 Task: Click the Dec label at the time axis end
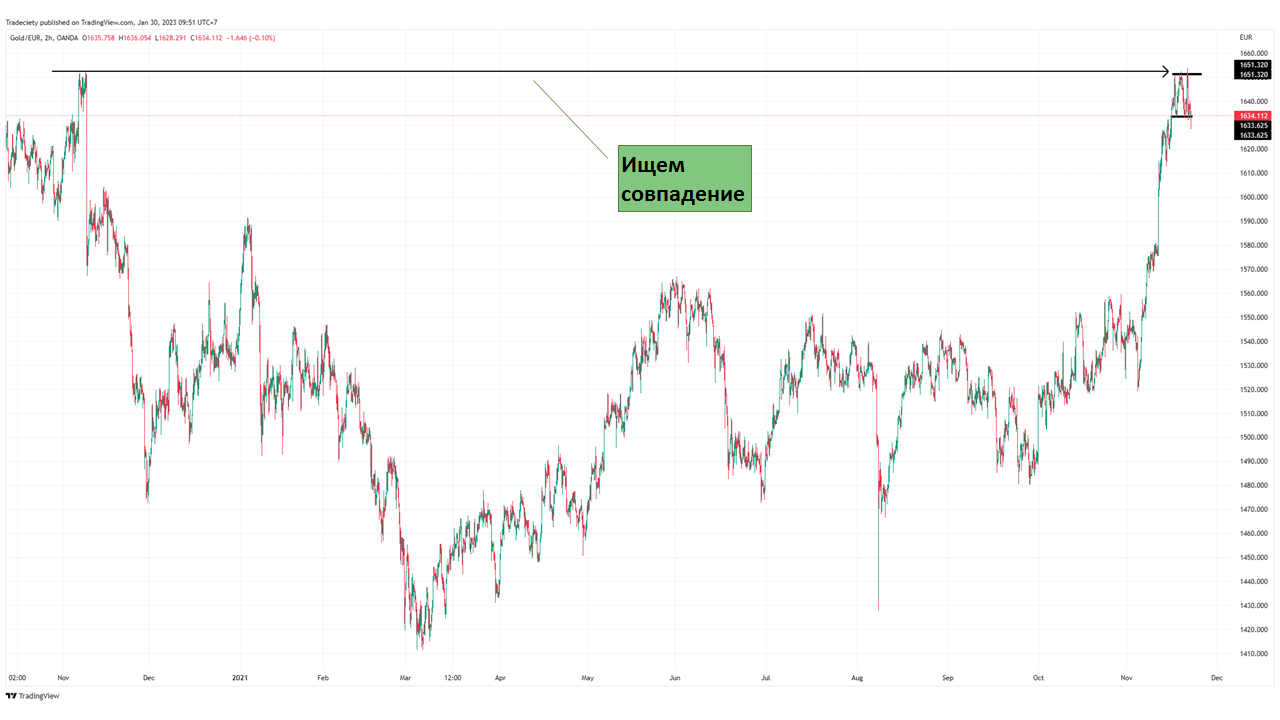[x=1216, y=677]
